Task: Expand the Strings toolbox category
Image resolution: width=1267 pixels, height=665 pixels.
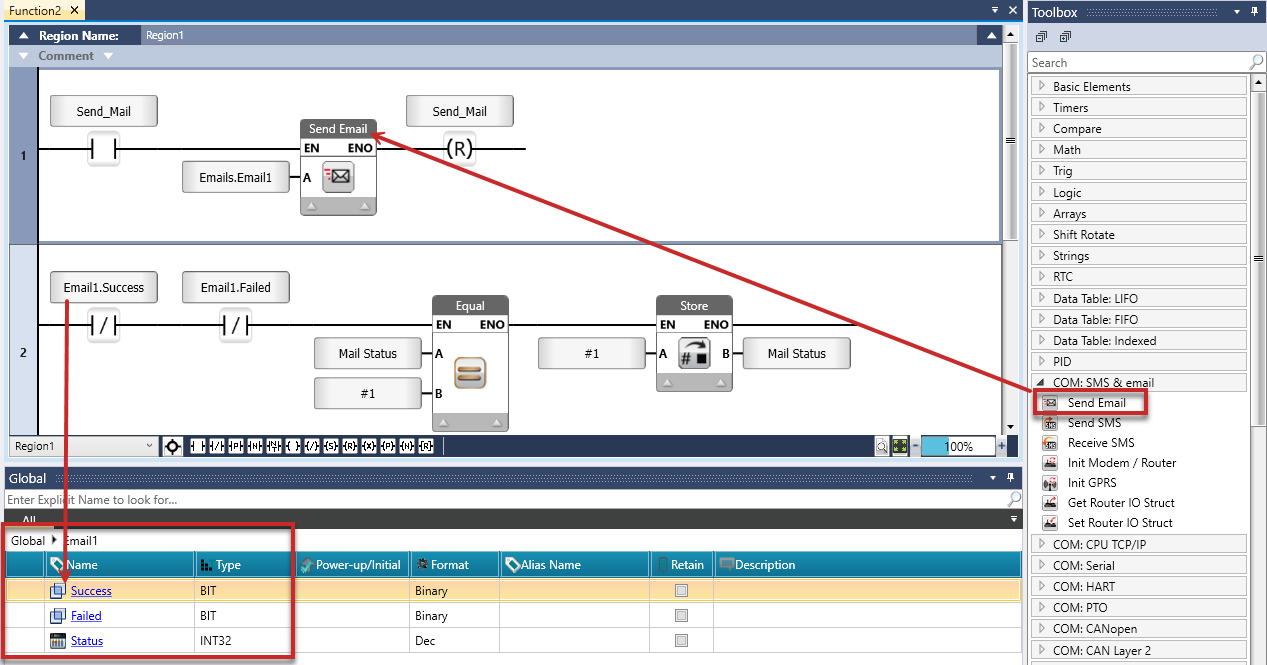Action: click(1043, 256)
